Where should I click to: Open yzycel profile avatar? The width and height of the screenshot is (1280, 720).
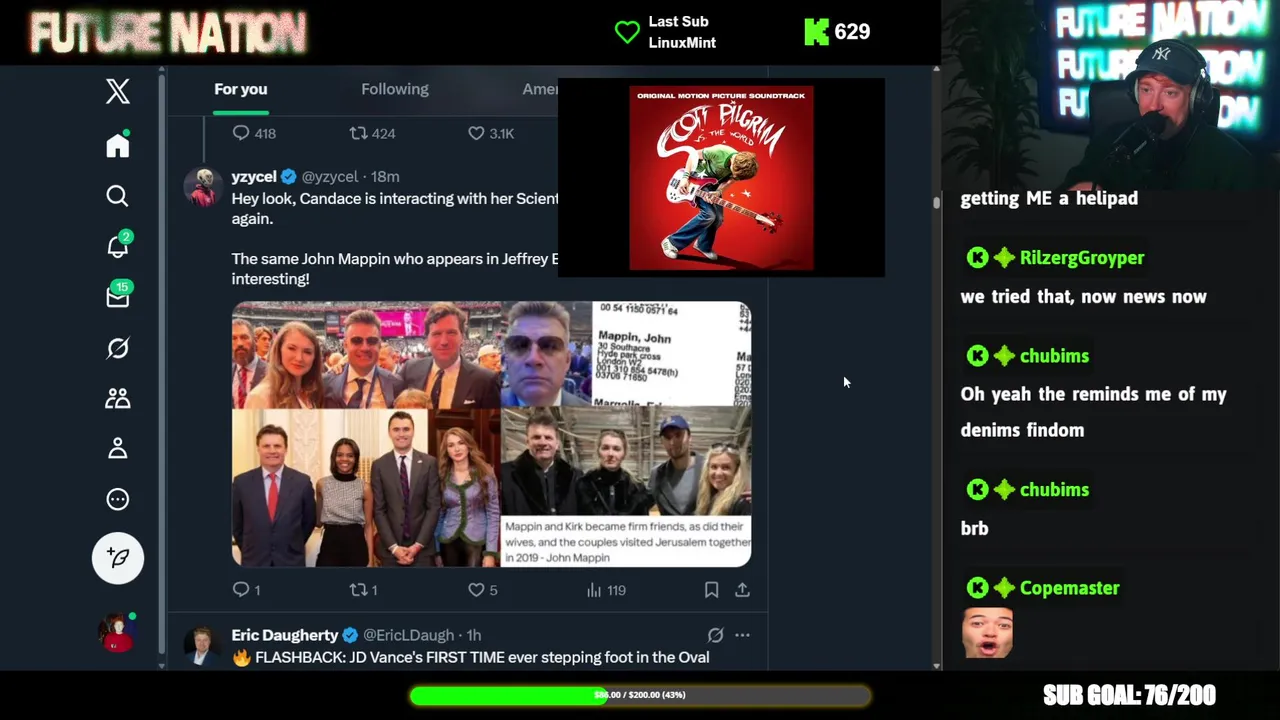click(203, 187)
